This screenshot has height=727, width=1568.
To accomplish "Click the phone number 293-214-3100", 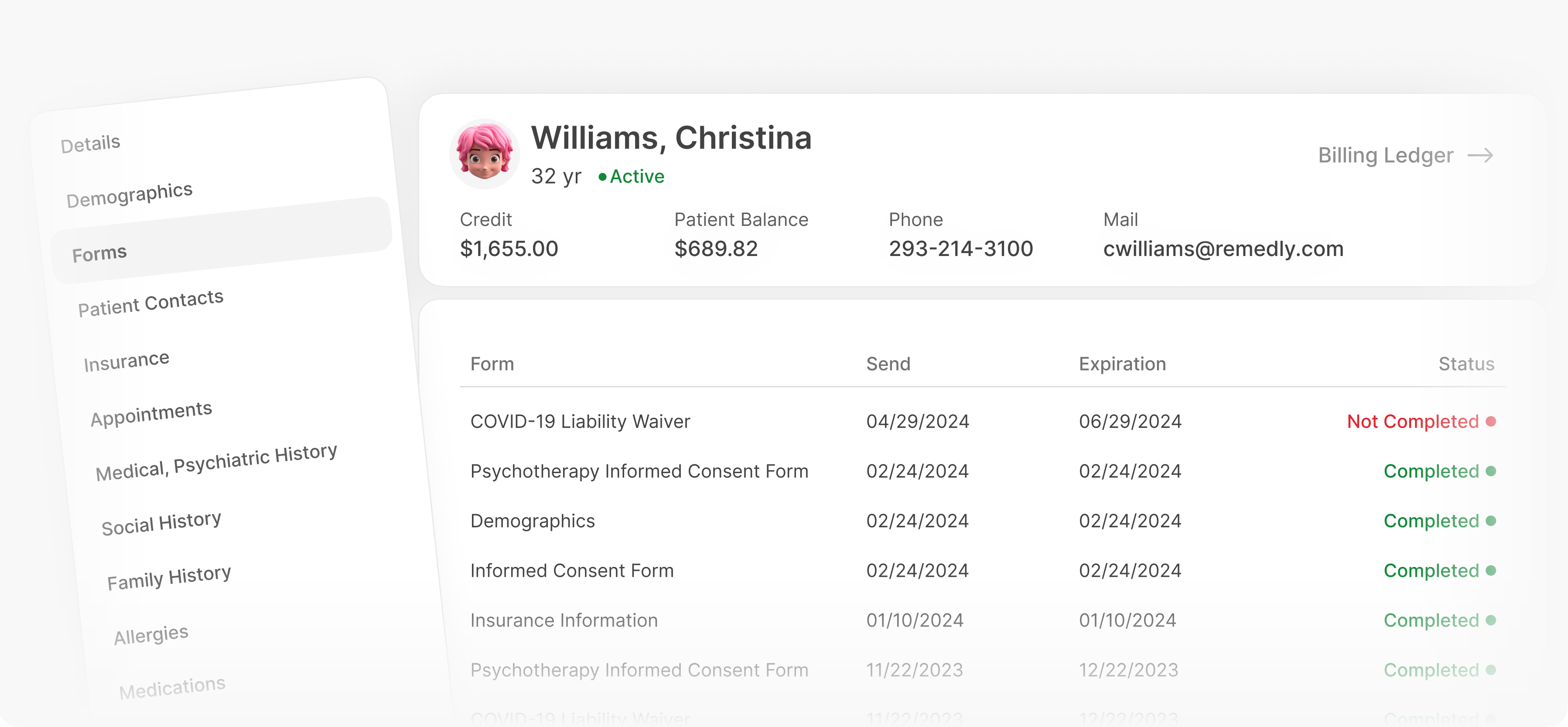I will (960, 249).
